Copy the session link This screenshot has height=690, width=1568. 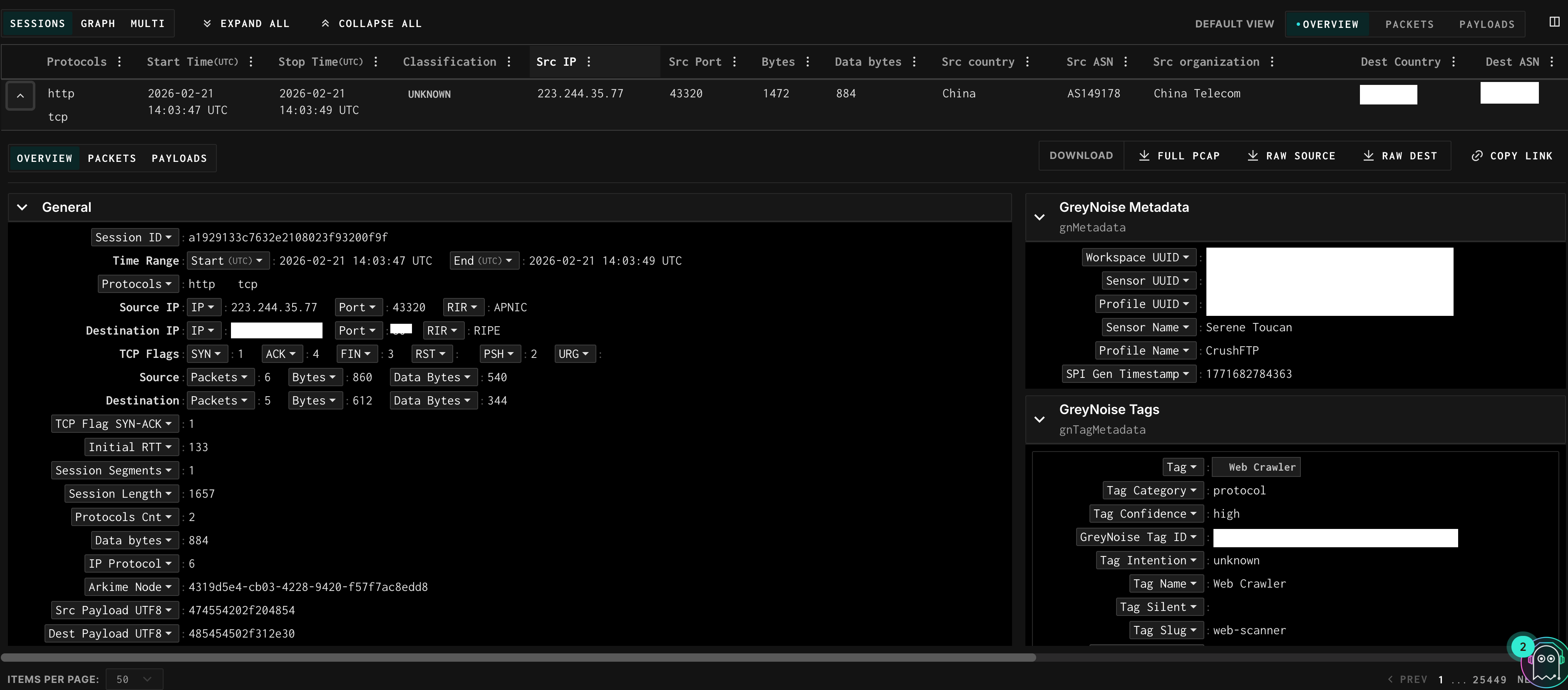click(x=1512, y=156)
